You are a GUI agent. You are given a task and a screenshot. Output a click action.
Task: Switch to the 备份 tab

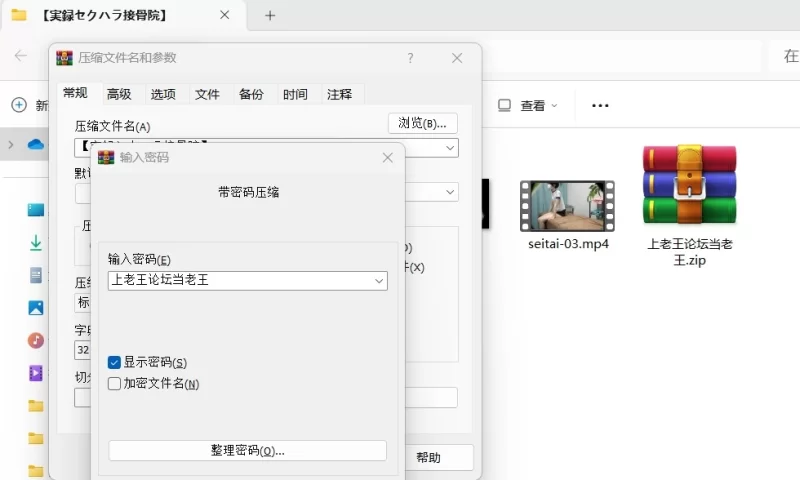tap(251, 94)
